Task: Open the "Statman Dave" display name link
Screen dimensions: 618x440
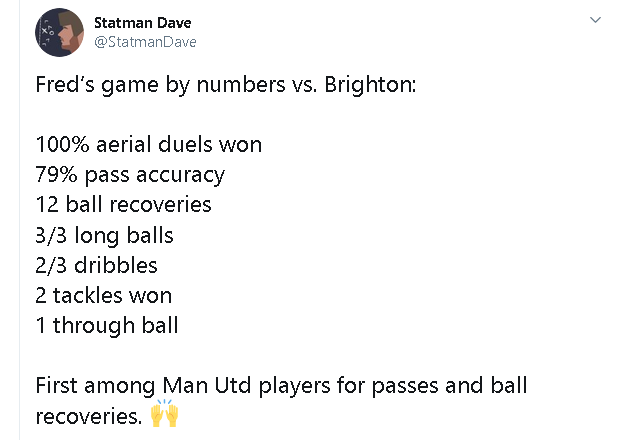Action: [x=143, y=23]
